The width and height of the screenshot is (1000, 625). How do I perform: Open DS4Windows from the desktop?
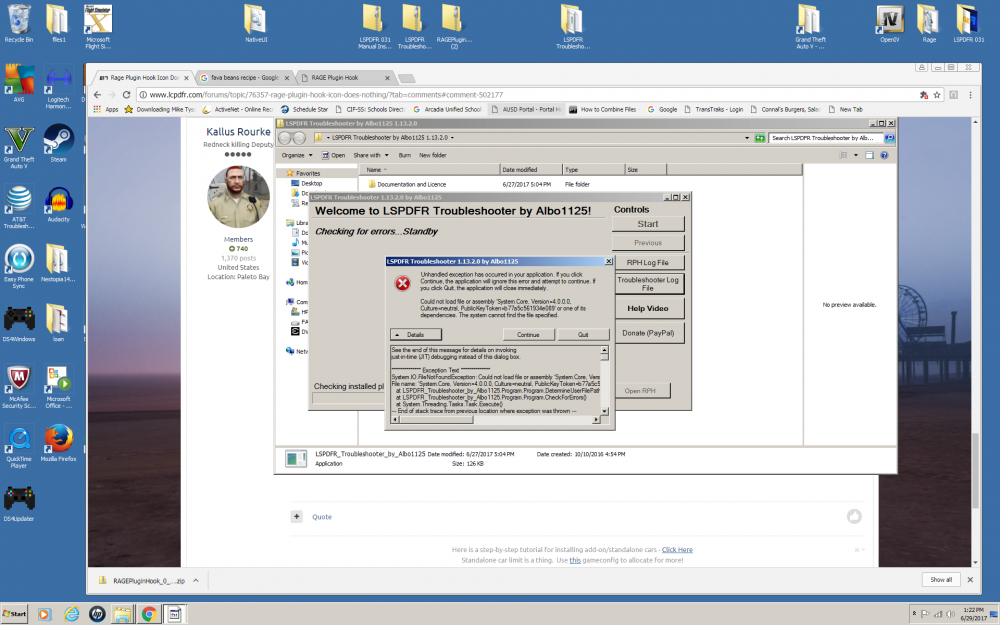coord(19,320)
